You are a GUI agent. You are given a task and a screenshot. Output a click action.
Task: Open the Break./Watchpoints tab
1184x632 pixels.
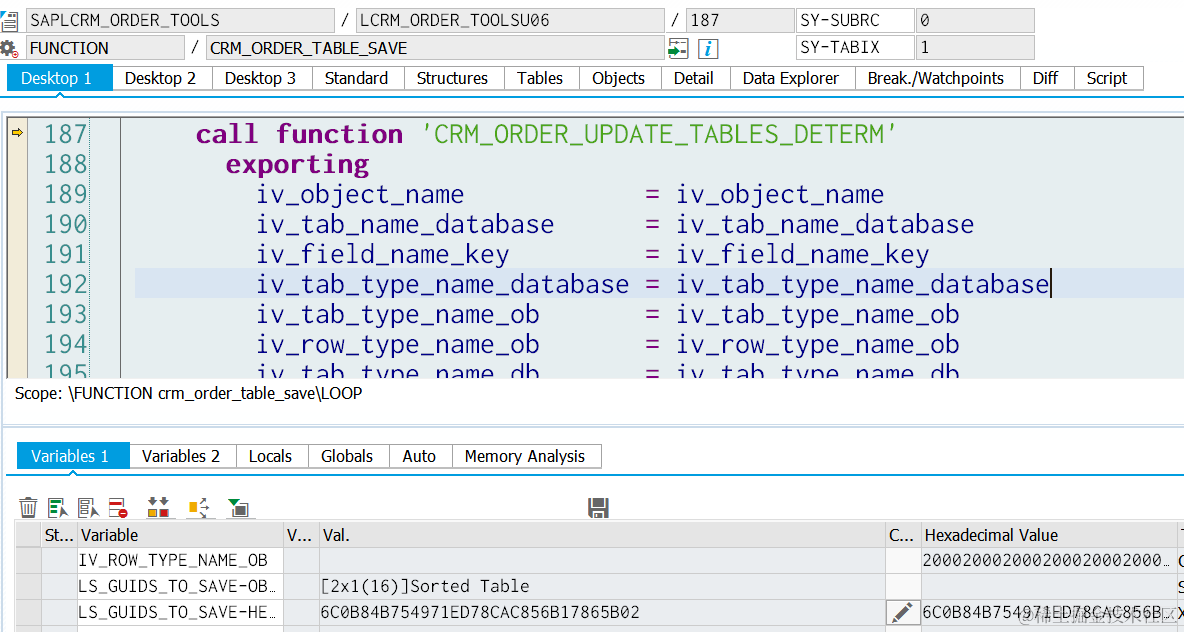(x=936, y=79)
